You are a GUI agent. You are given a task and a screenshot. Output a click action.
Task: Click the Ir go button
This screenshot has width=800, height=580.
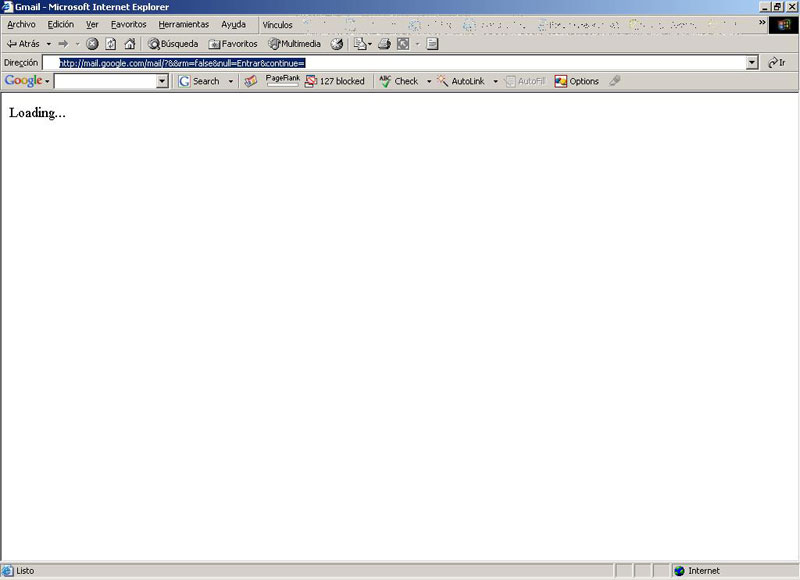tap(776, 63)
